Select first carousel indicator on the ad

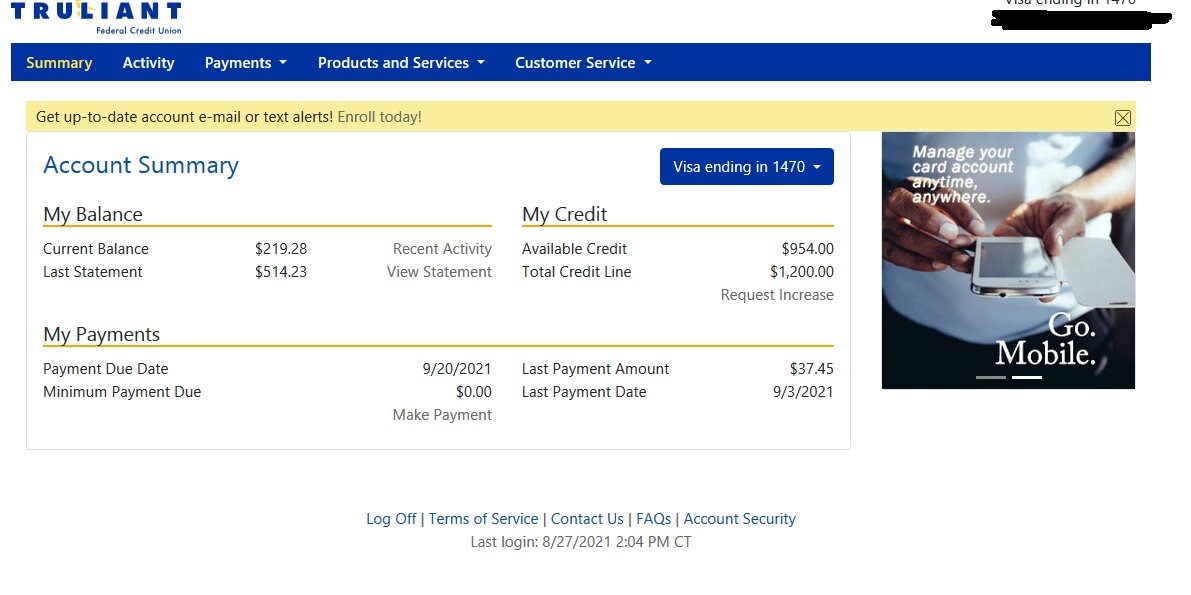(x=990, y=377)
